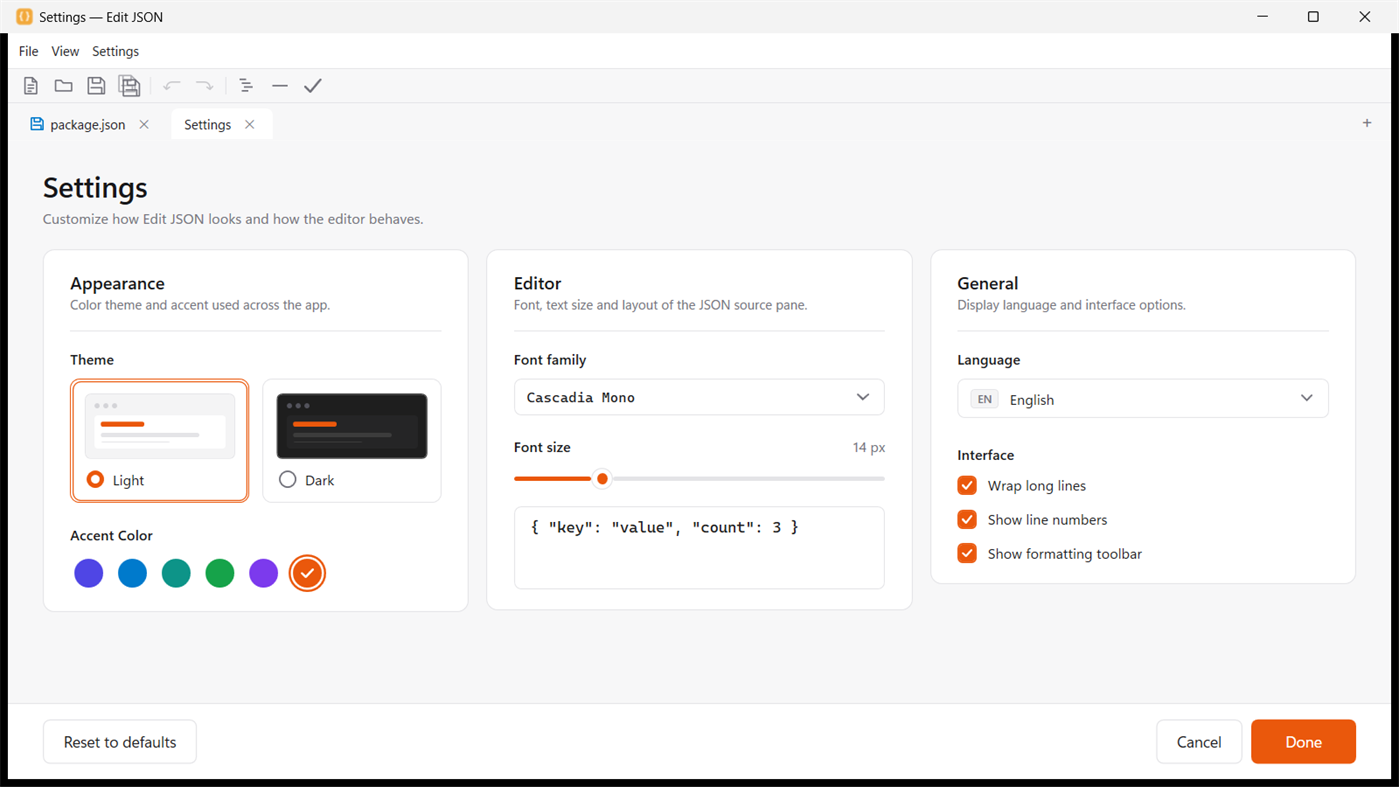The image size is (1399, 787).
Task: Click the Save All stacked-disks icon
Action: (x=129, y=86)
